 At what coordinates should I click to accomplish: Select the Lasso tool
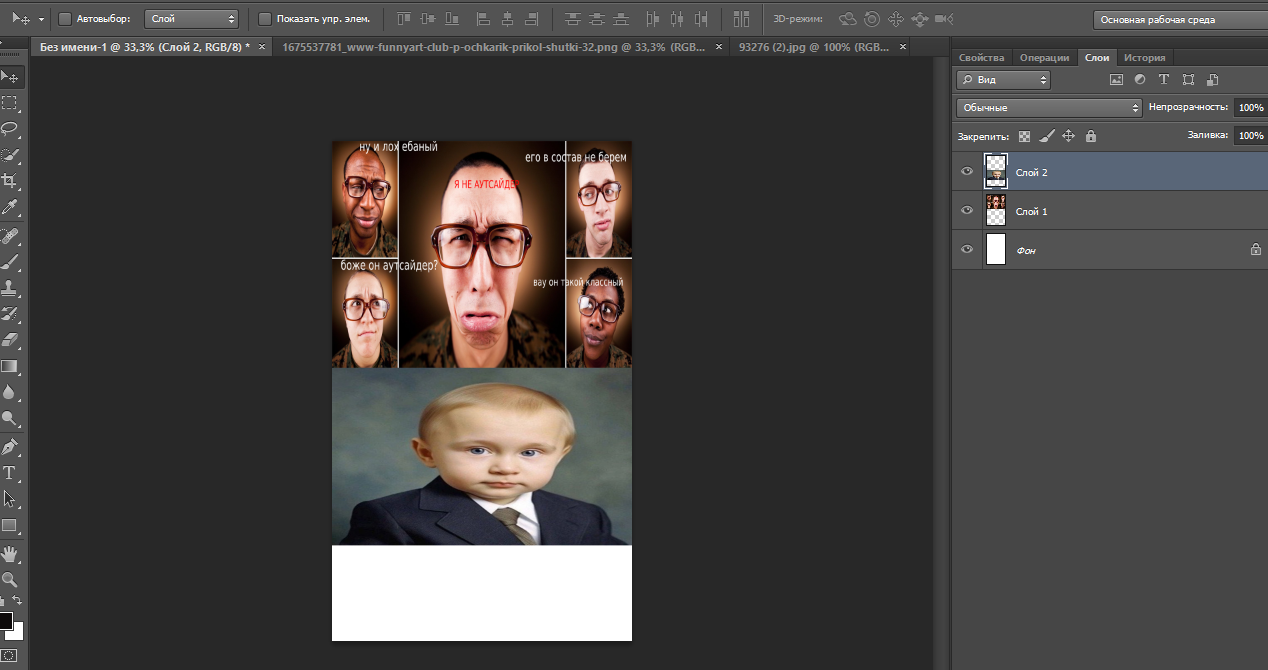(9, 129)
